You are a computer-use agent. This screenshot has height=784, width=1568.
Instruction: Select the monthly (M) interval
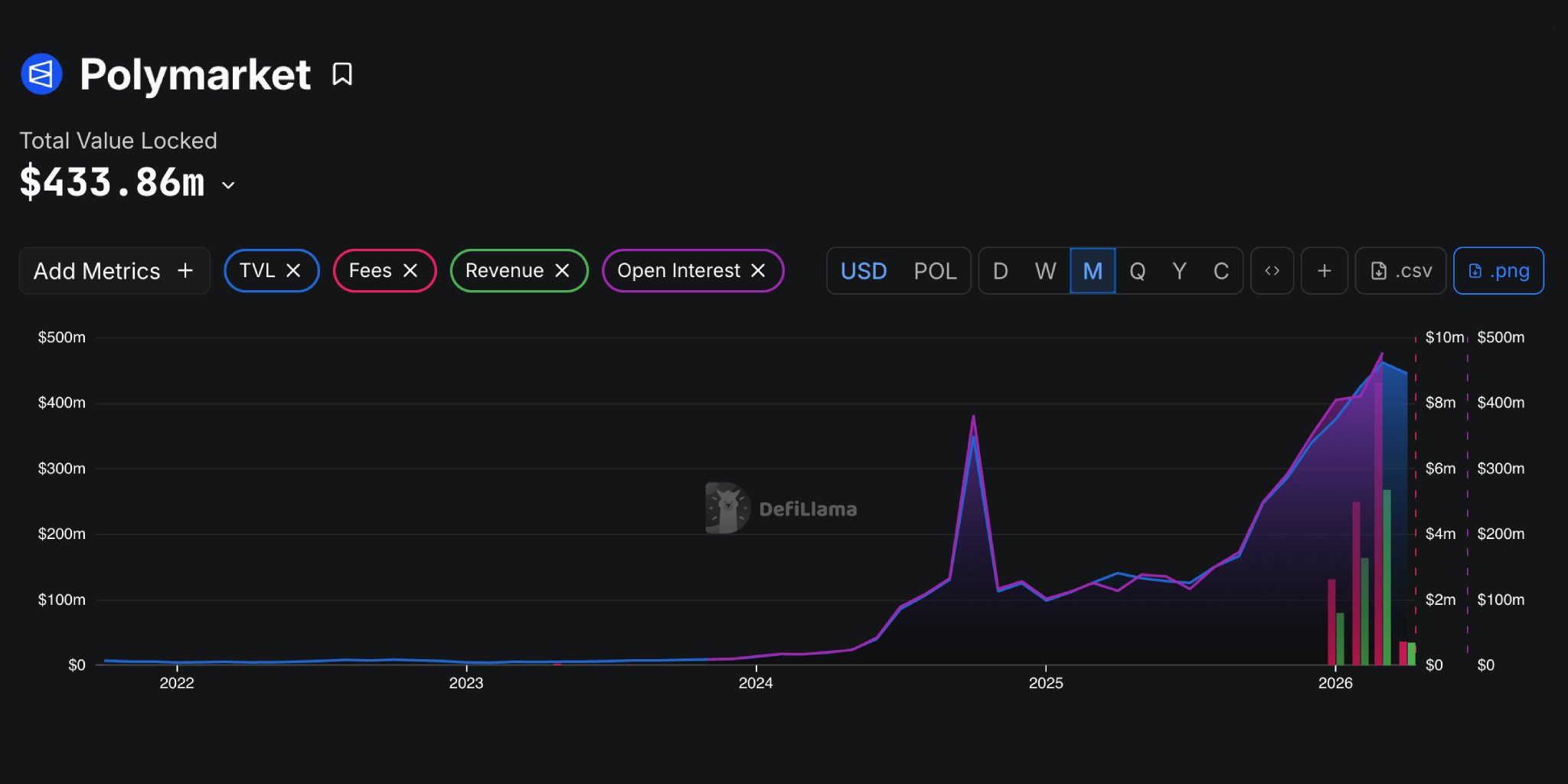pyautogui.click(x=1093, y=271)
